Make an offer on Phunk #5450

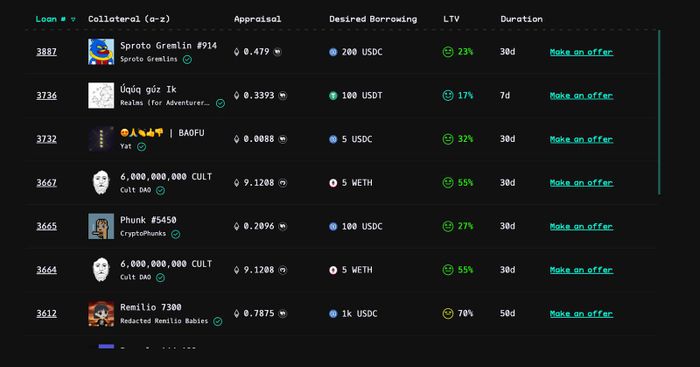click(581, 226)
